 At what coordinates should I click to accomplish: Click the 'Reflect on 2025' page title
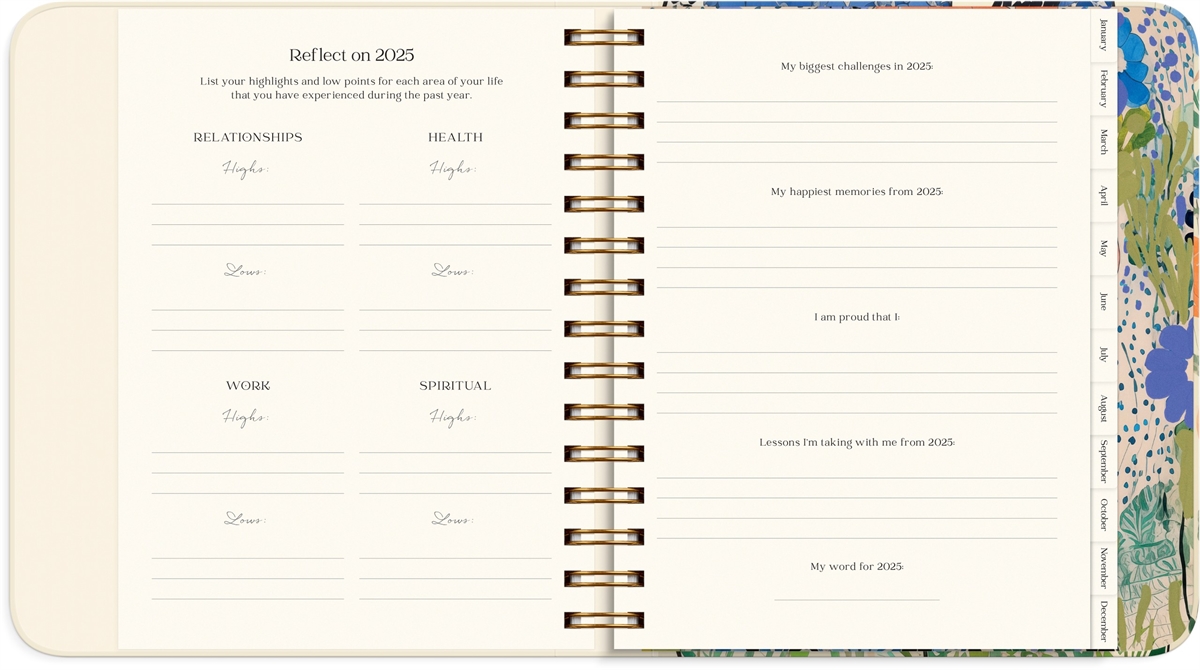point(351,56)
